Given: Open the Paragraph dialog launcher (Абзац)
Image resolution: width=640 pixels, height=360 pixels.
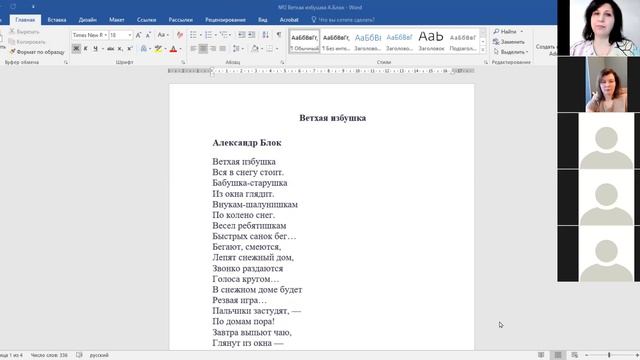Looking at the screenshot, I should click(282, 62).
